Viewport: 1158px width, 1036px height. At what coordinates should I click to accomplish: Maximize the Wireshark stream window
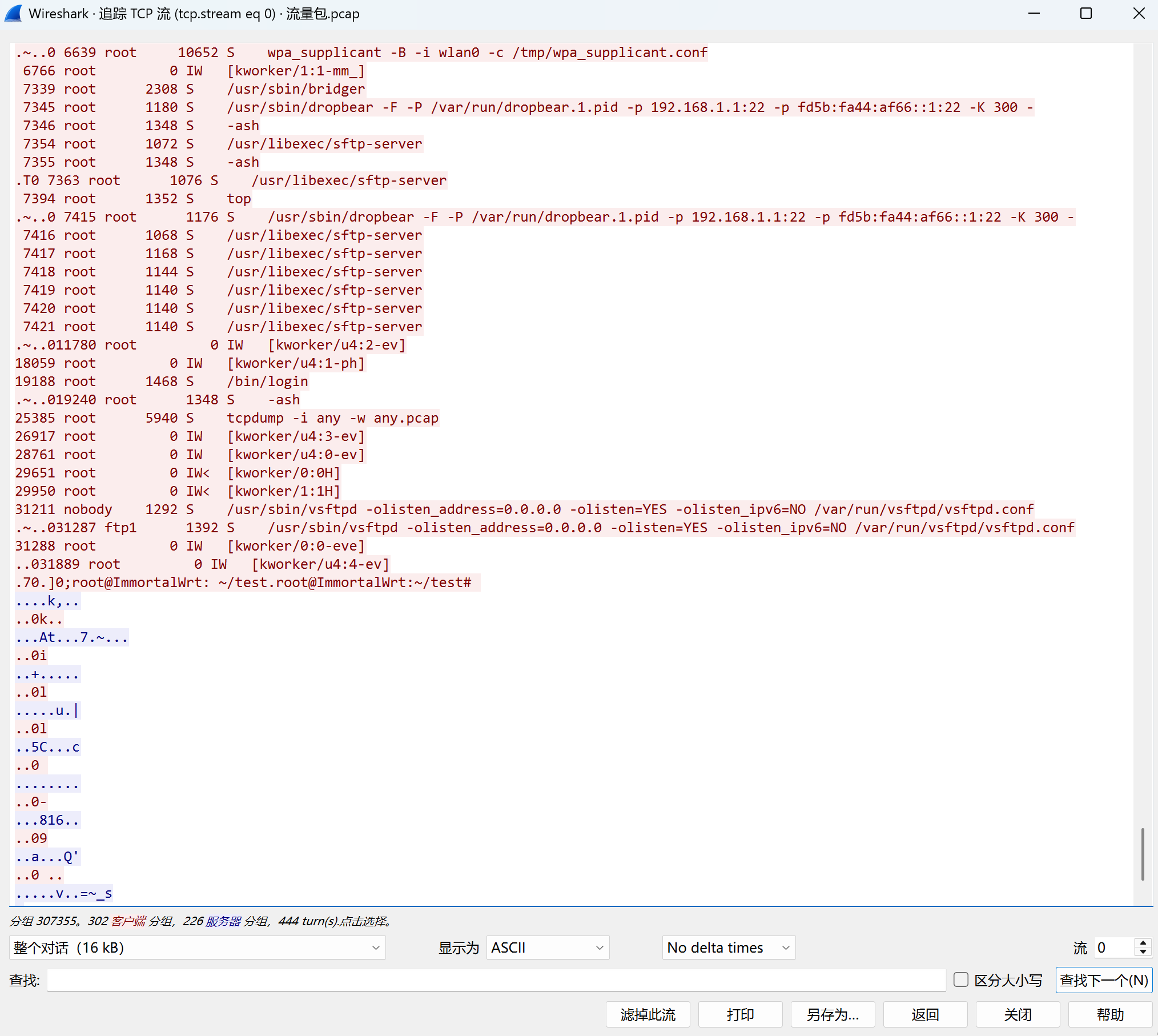click(x=1086, y=14)
